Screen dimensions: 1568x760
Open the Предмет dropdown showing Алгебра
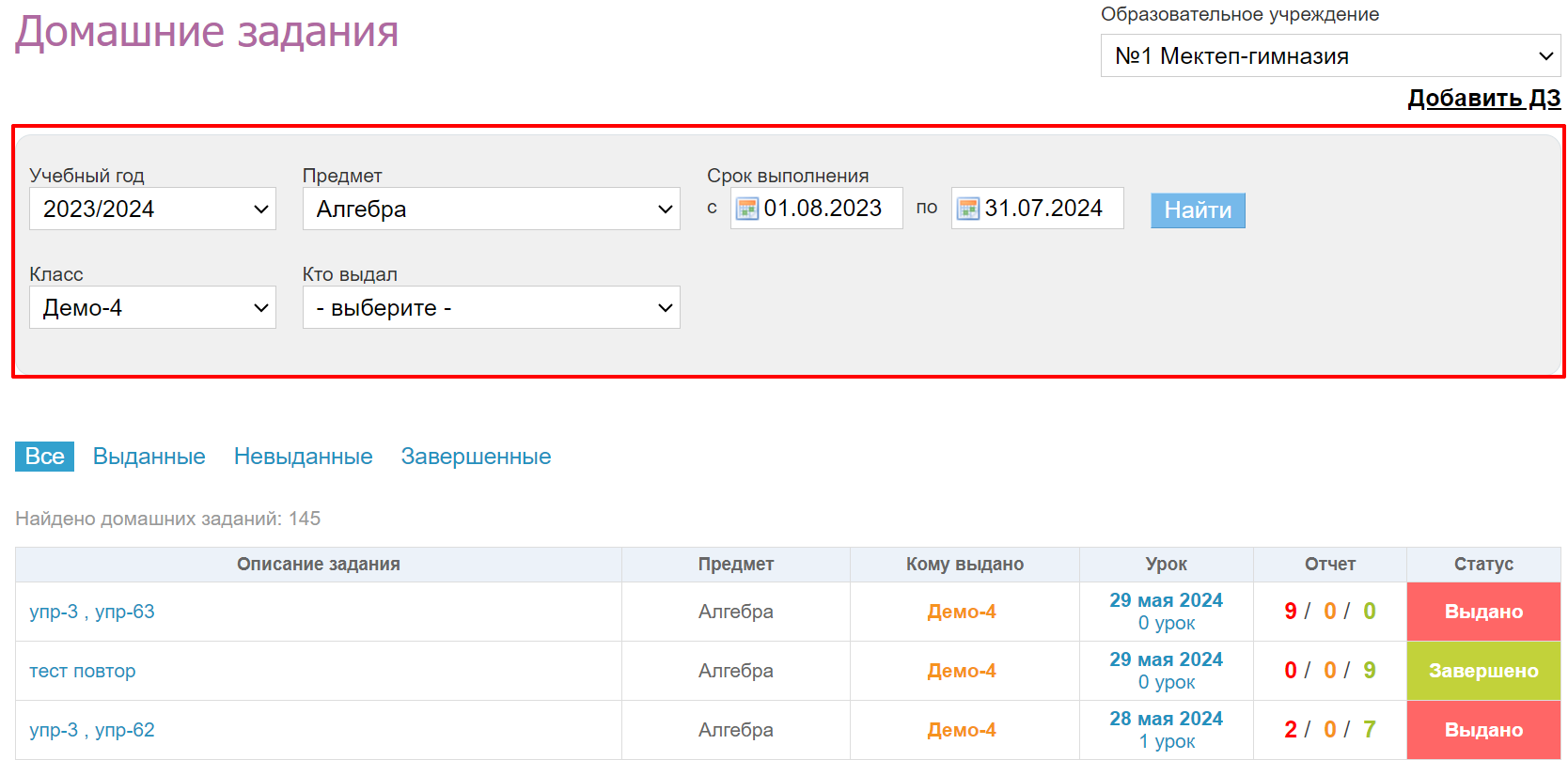point(491,209)
